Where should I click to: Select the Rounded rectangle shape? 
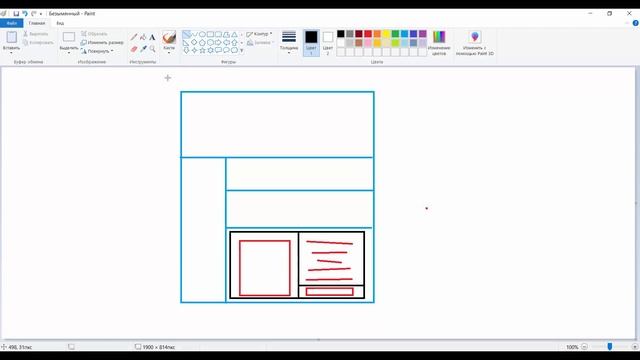[x=218, y=34]
